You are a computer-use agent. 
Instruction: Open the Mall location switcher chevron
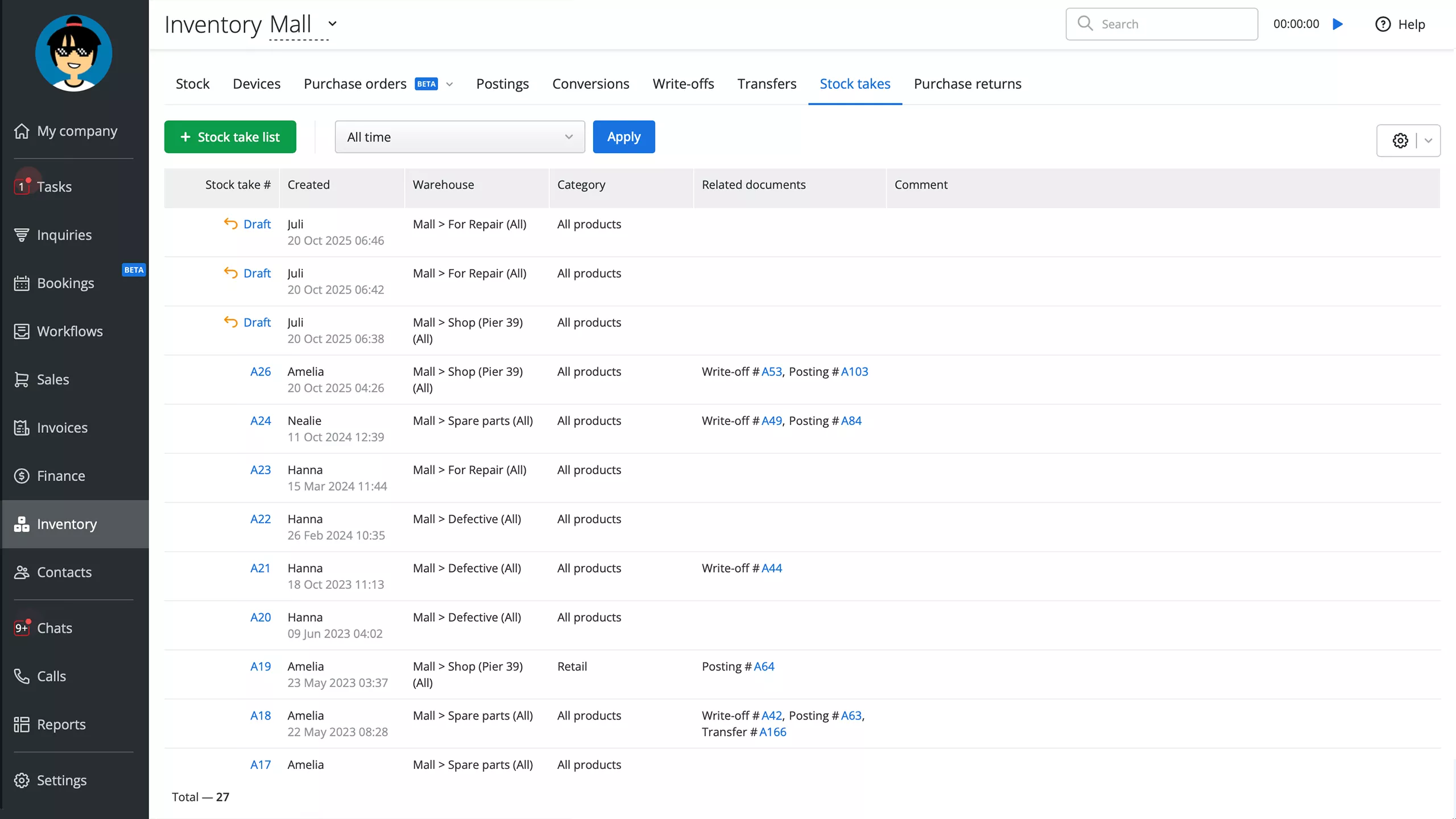[333, 24]
